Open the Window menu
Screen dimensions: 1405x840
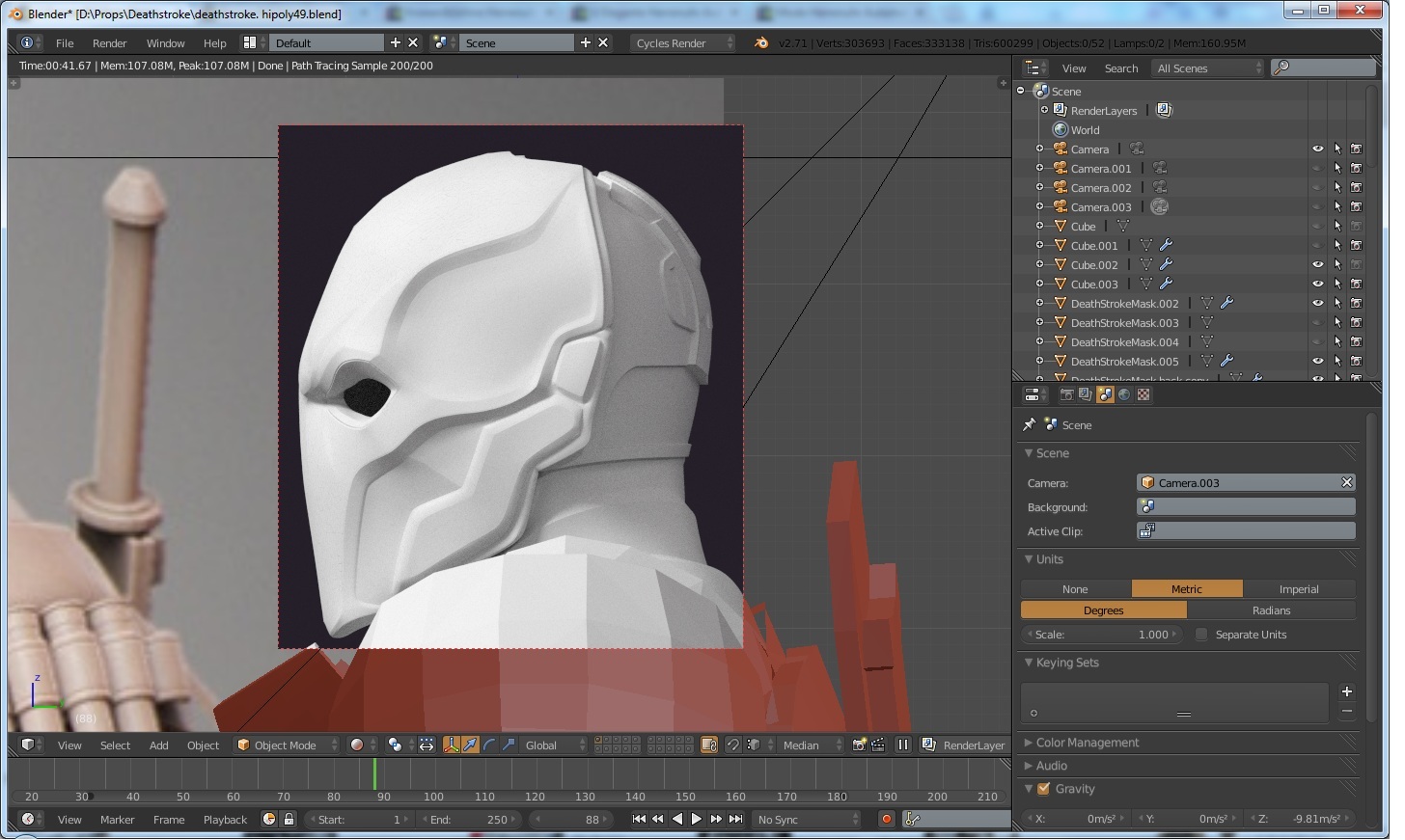[165, 42]
